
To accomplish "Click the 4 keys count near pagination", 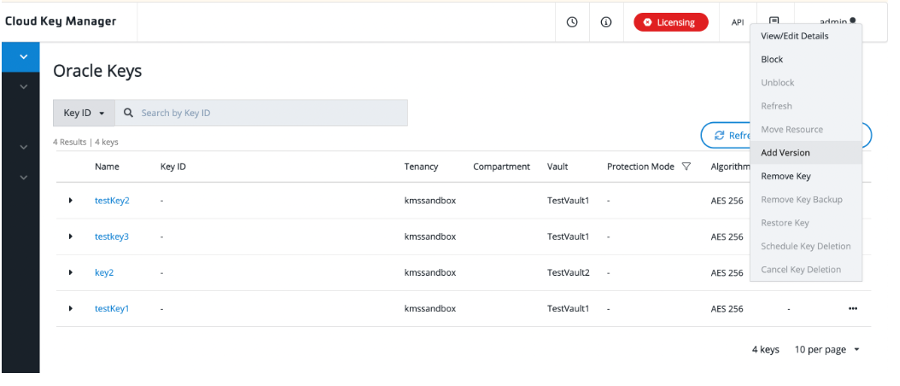I will tap(766, 349).
